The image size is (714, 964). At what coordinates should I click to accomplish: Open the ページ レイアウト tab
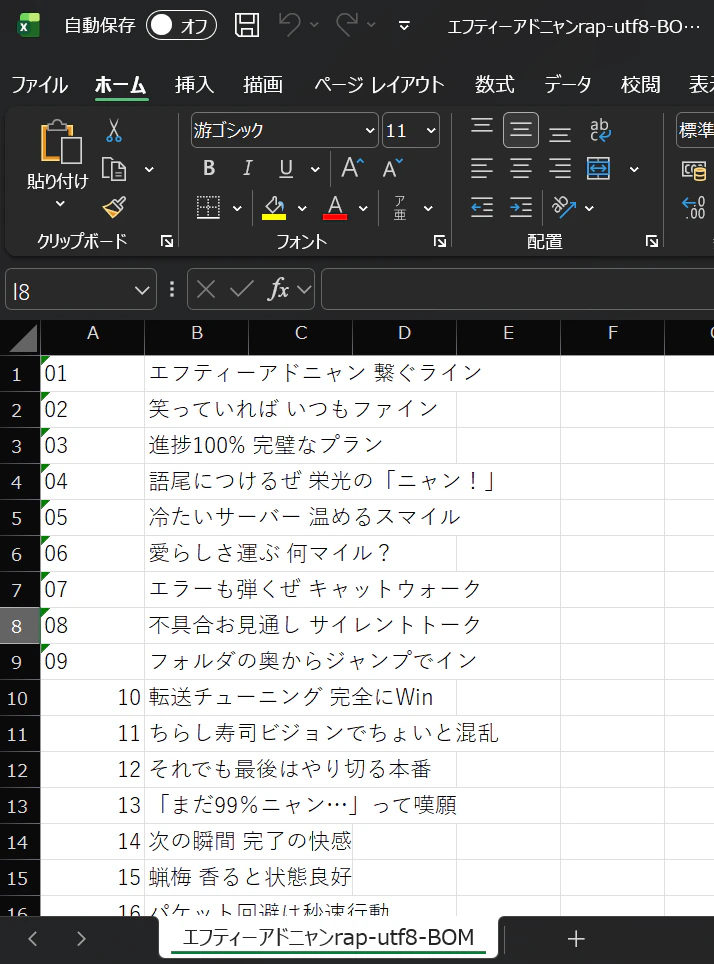pos(379,84)
